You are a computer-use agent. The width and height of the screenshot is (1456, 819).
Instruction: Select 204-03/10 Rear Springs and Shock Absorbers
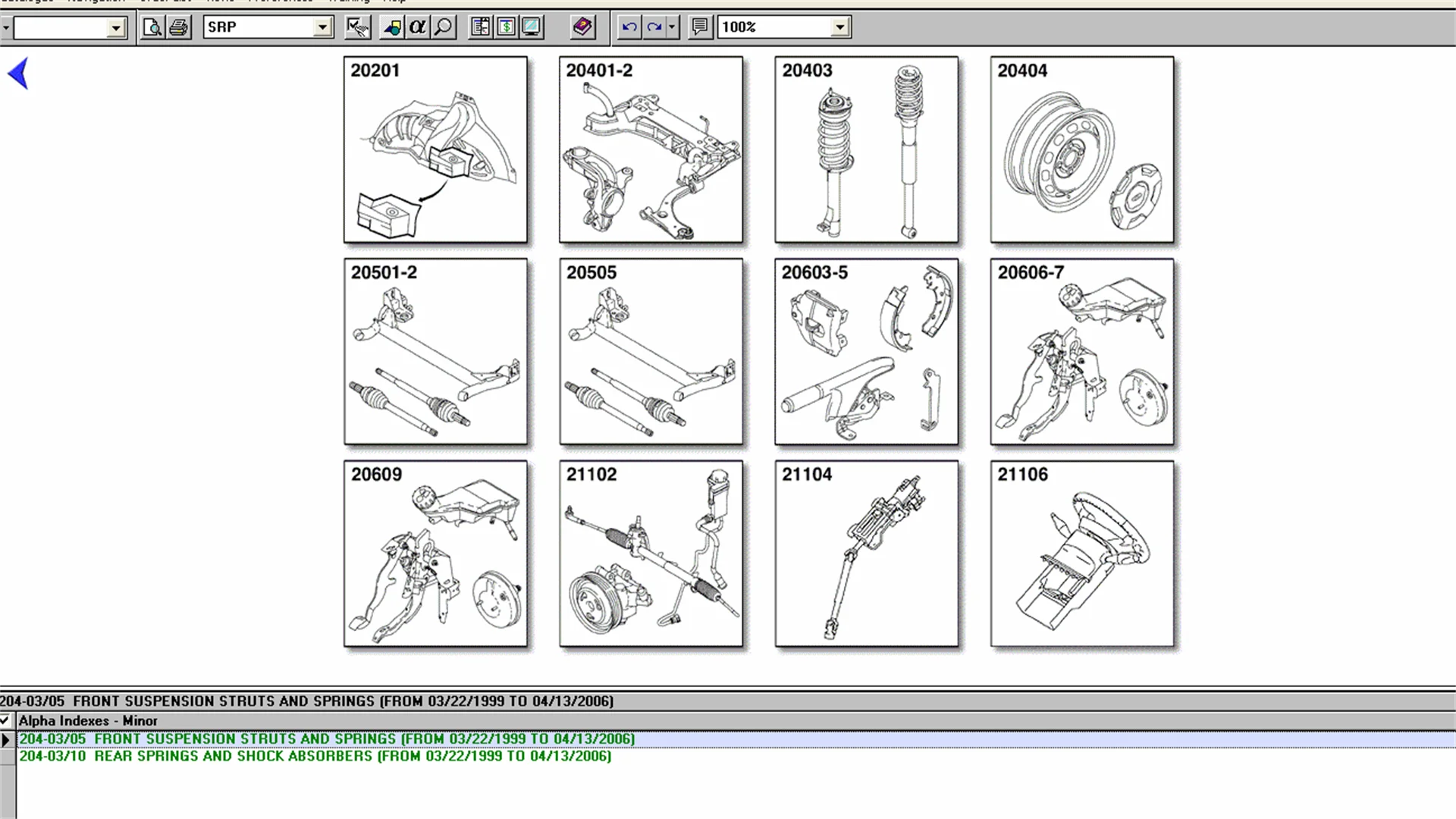pos(315,756)
